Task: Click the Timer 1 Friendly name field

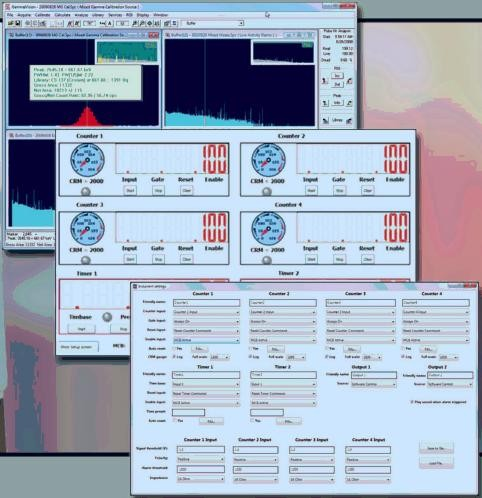Action: click(206, 375)
